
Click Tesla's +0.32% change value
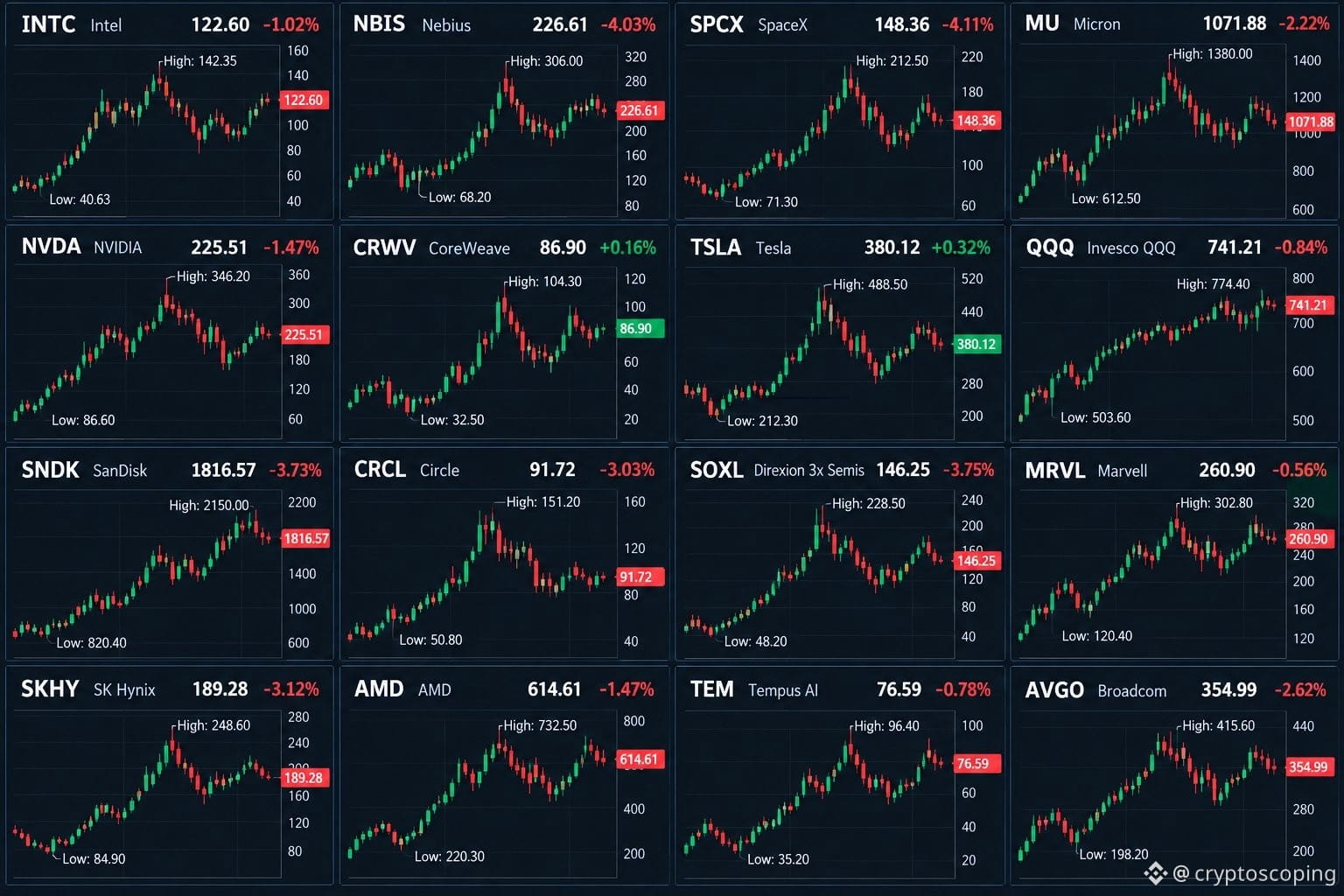(x=961, y=248)
